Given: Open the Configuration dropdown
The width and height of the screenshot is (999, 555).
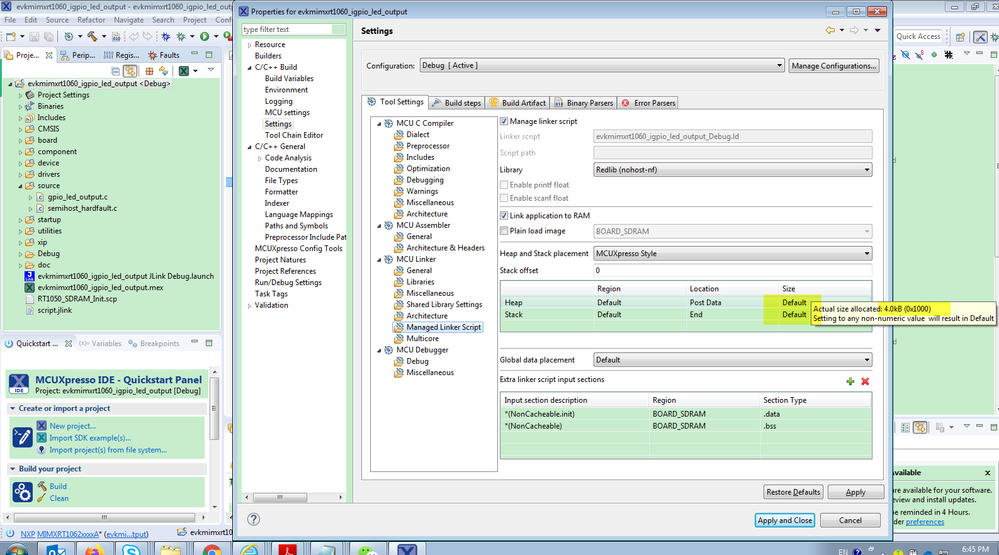Looking at the screenshot, I should point(601,66).
